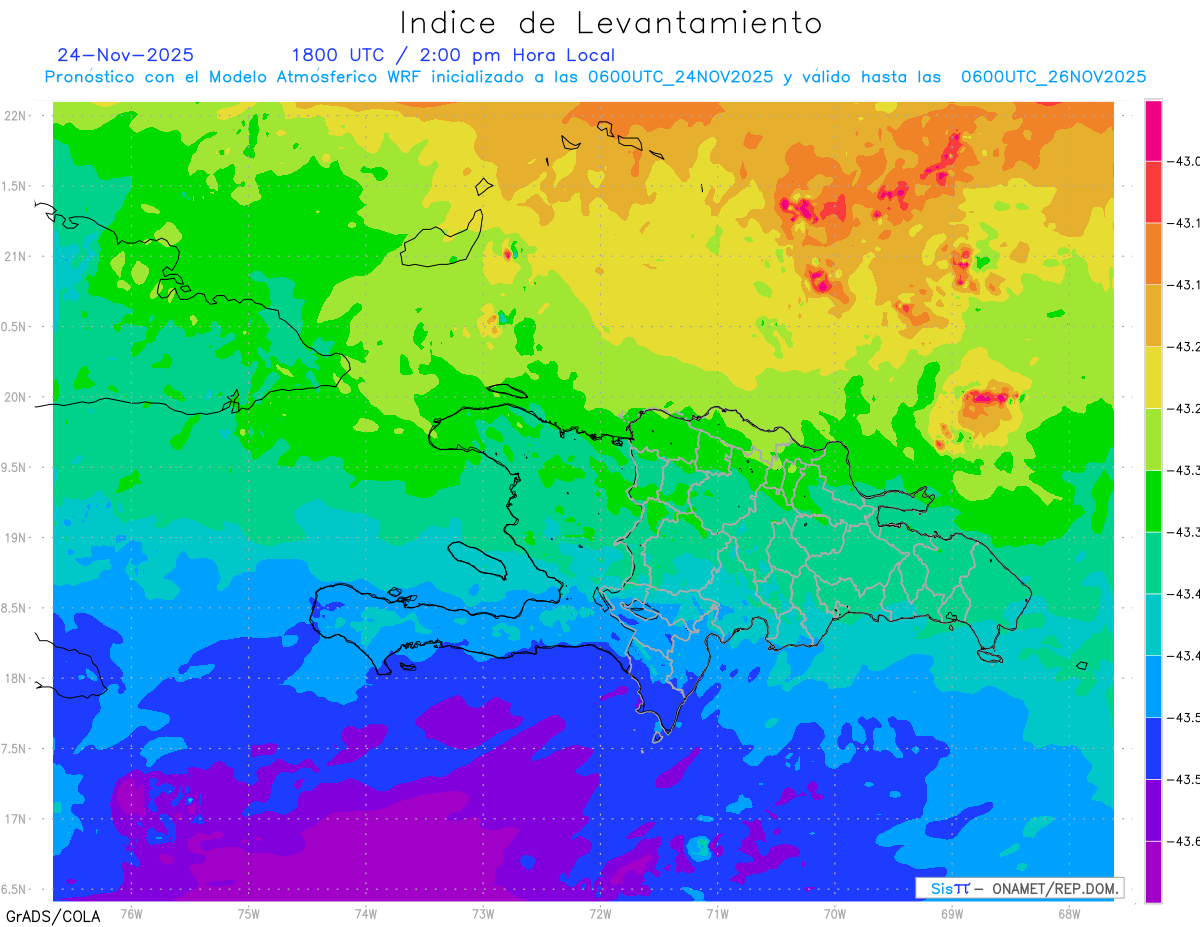1200x927 pixels.
Task: Click the '70W' longitude label
Action: click(x=835, y=913)
